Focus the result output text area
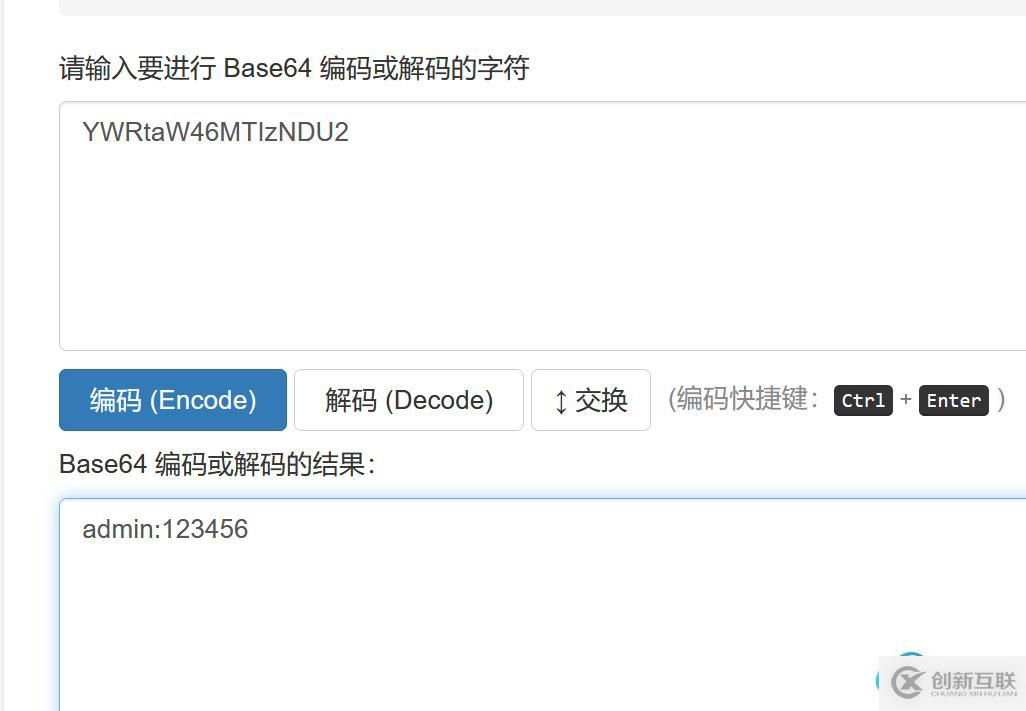The image size is (1026, 711). click(542, 605)
